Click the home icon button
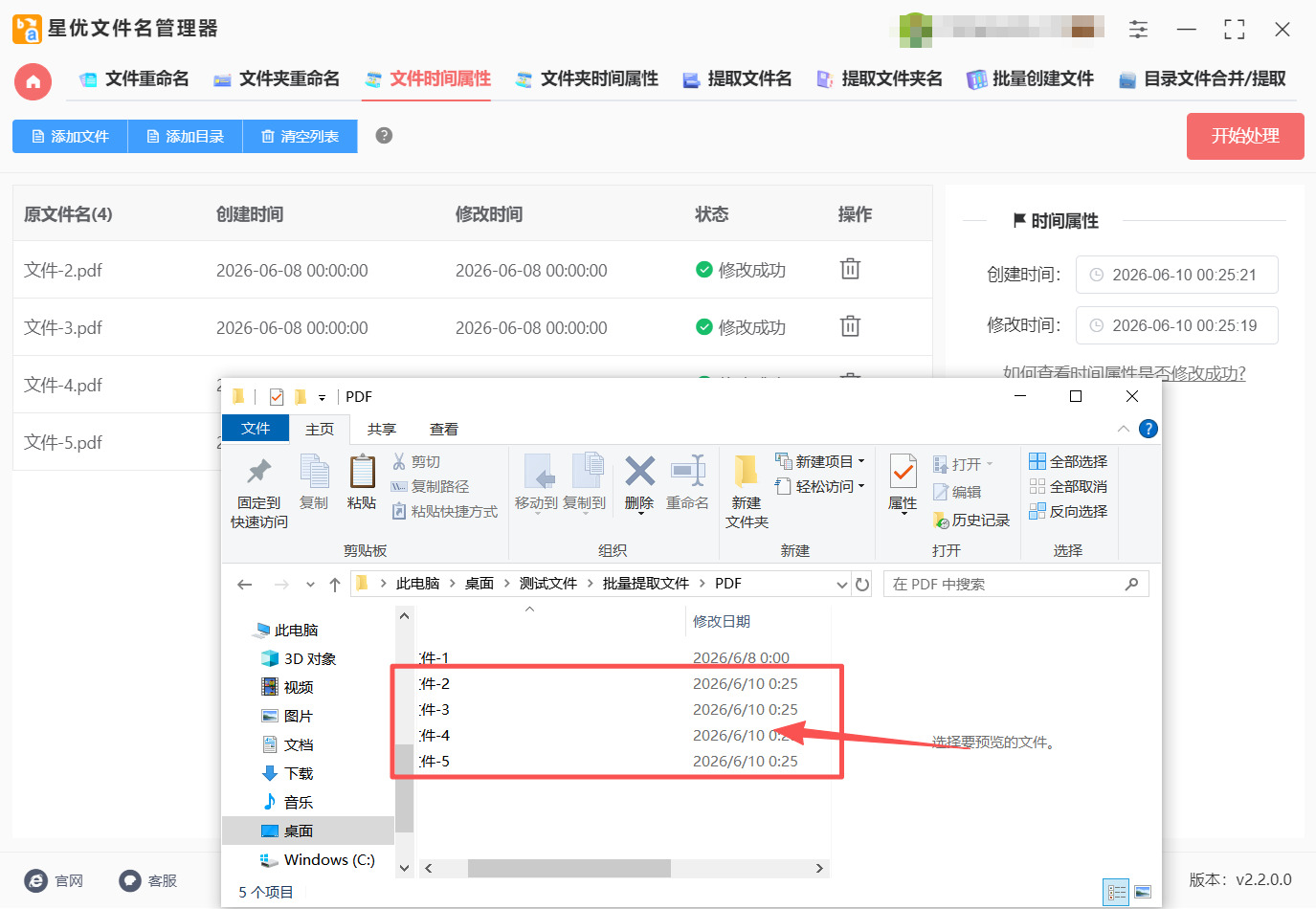The image size is (1316, 909). (x=33, y=81)
